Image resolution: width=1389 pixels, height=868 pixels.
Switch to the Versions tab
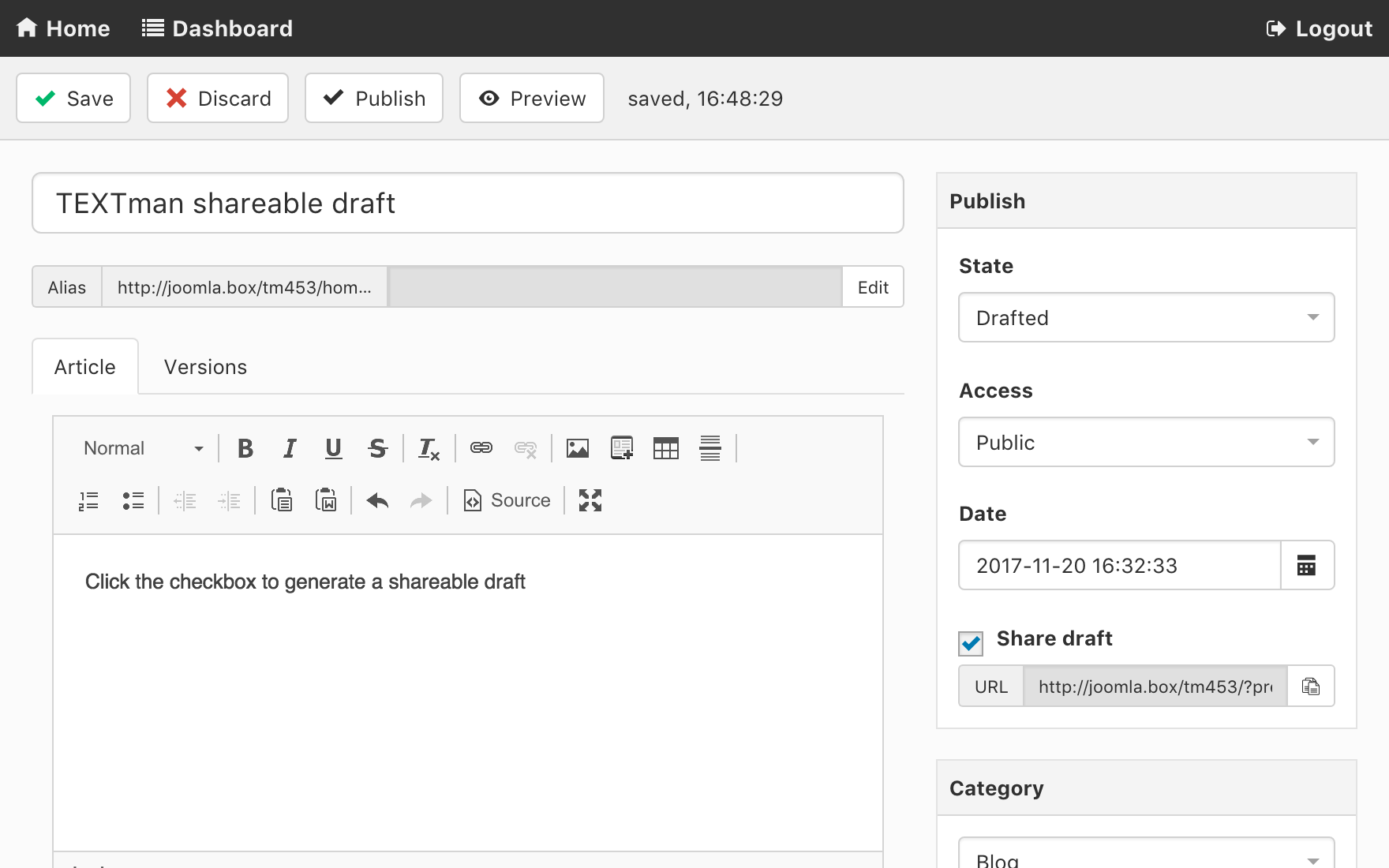(205, 367)
